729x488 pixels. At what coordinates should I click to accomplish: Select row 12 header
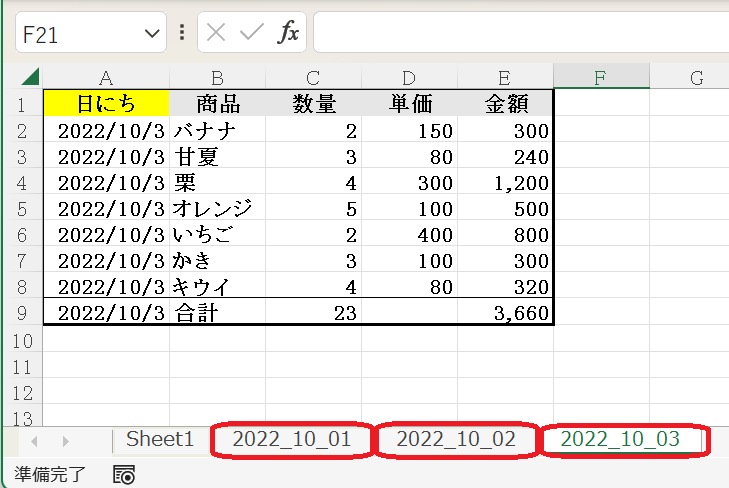coord(22,393)
